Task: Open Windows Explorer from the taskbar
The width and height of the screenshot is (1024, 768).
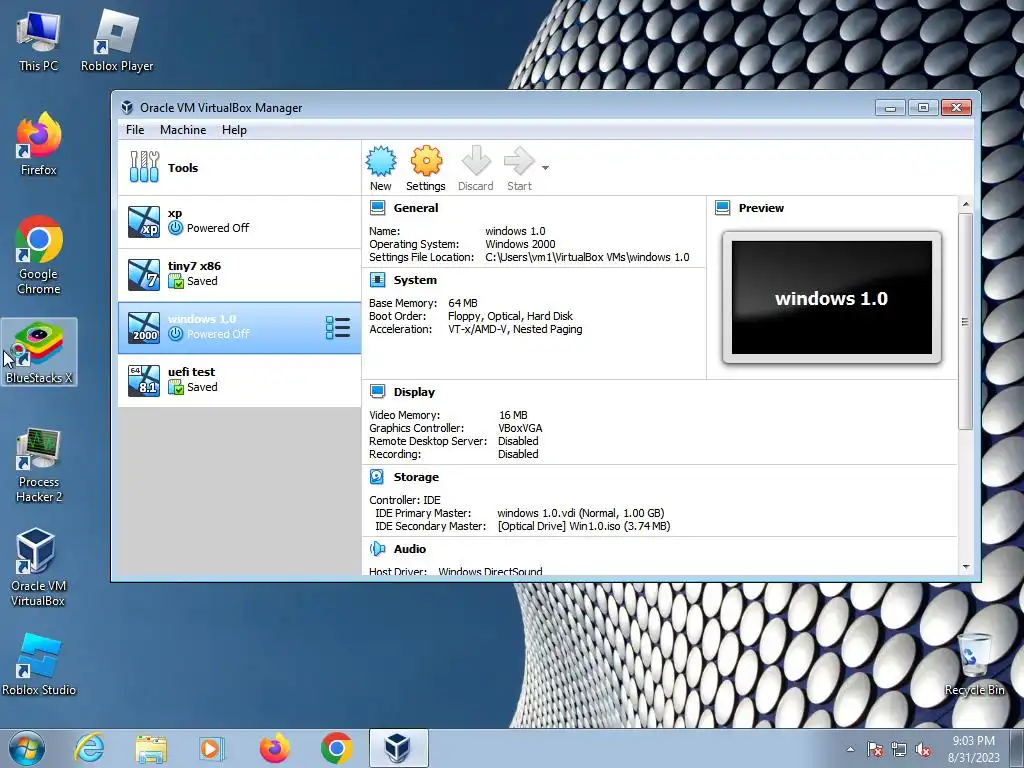Action: [151, 748]
